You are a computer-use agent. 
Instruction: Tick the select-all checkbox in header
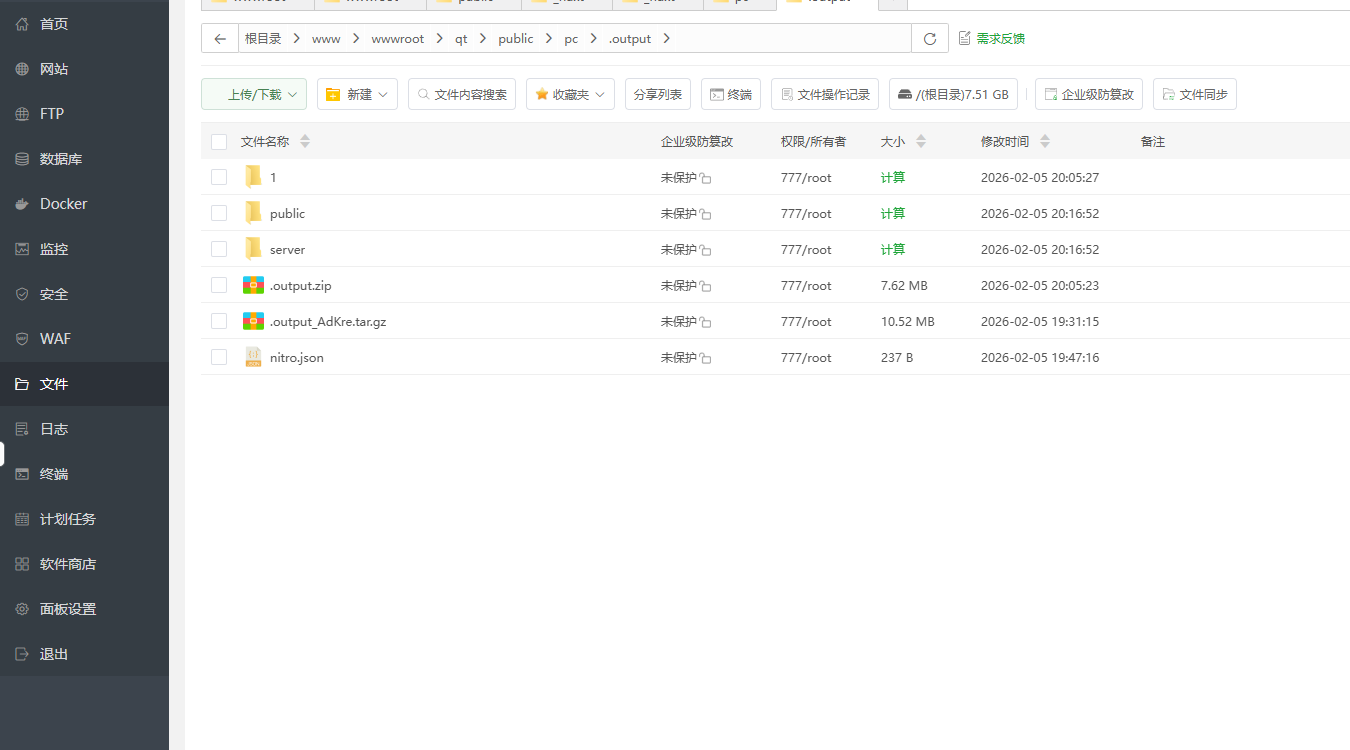coord(219,142)
